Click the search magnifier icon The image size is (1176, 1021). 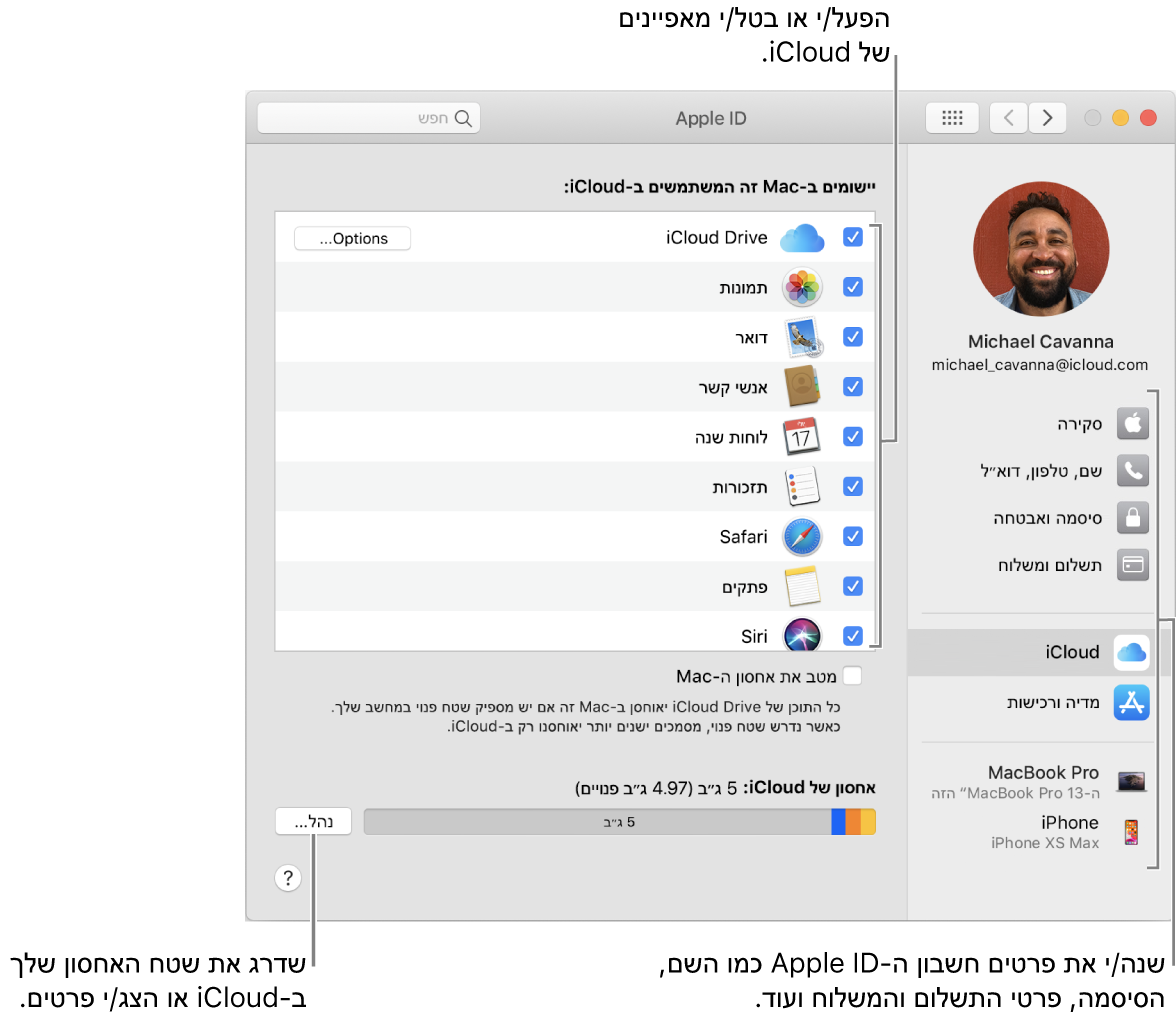464,119
